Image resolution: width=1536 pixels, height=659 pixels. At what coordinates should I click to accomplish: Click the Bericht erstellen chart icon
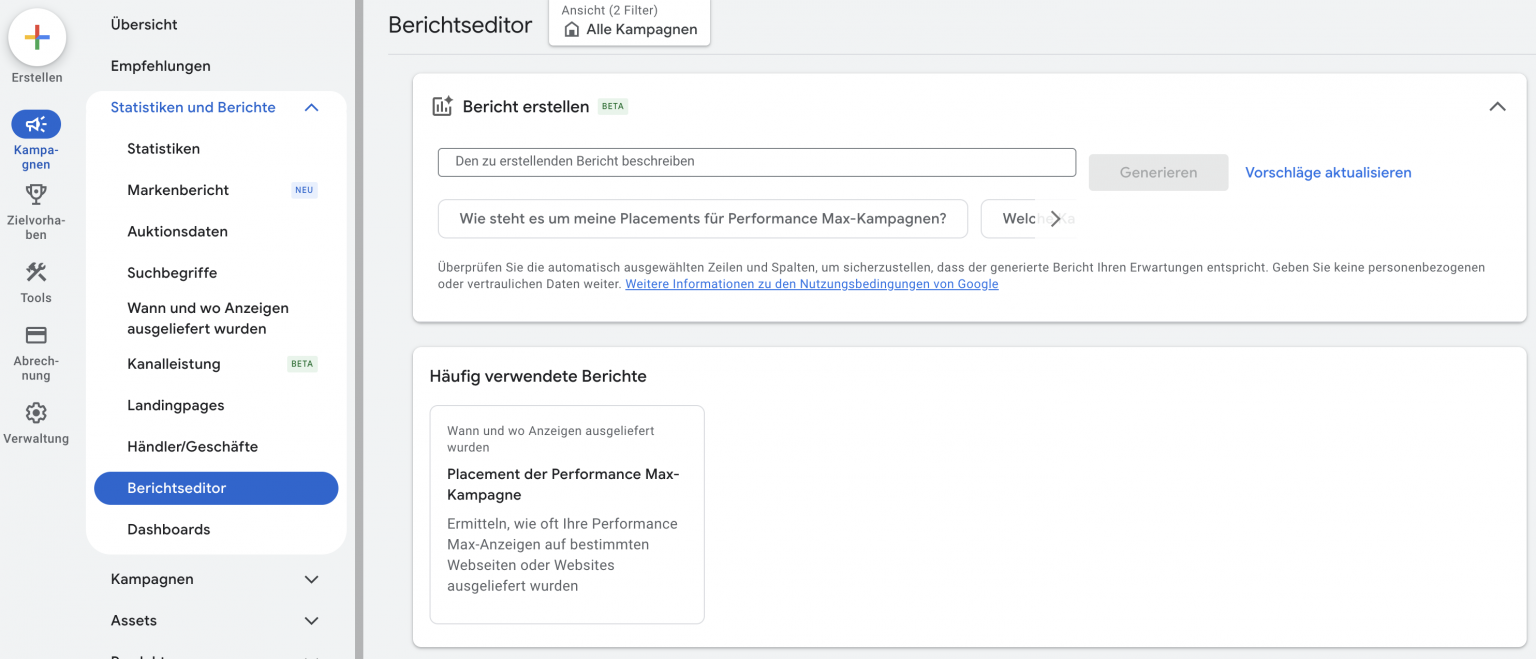click(441, 105)
